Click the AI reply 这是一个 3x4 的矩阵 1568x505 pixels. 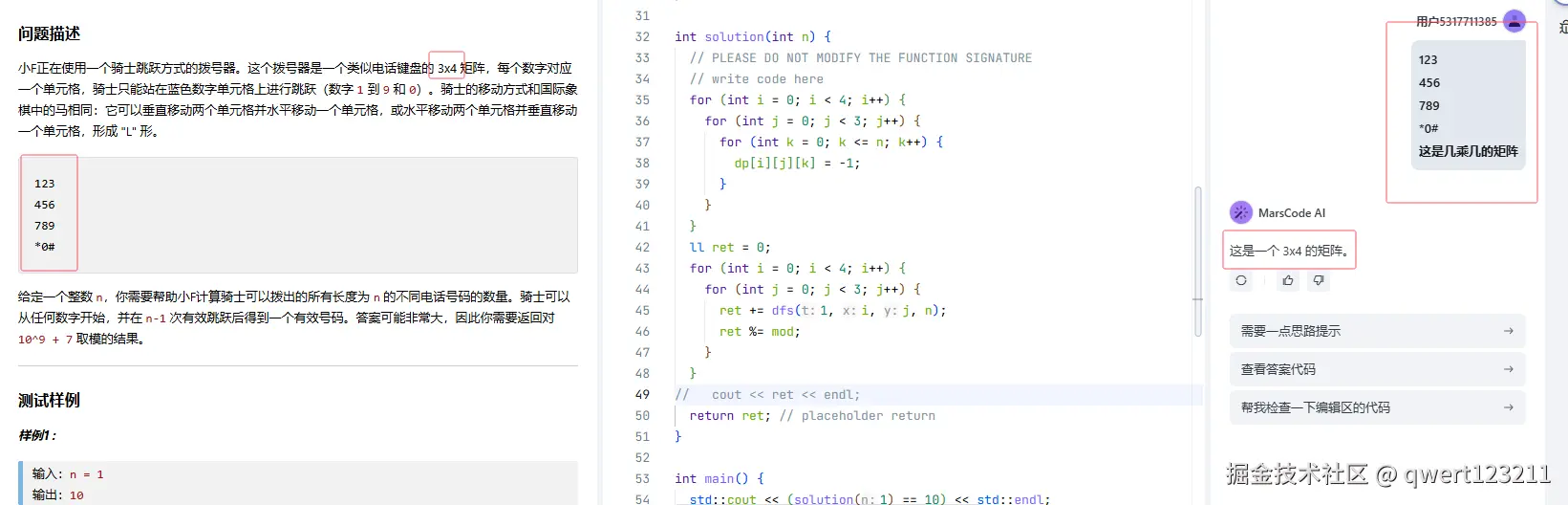tap(1289, 251)
